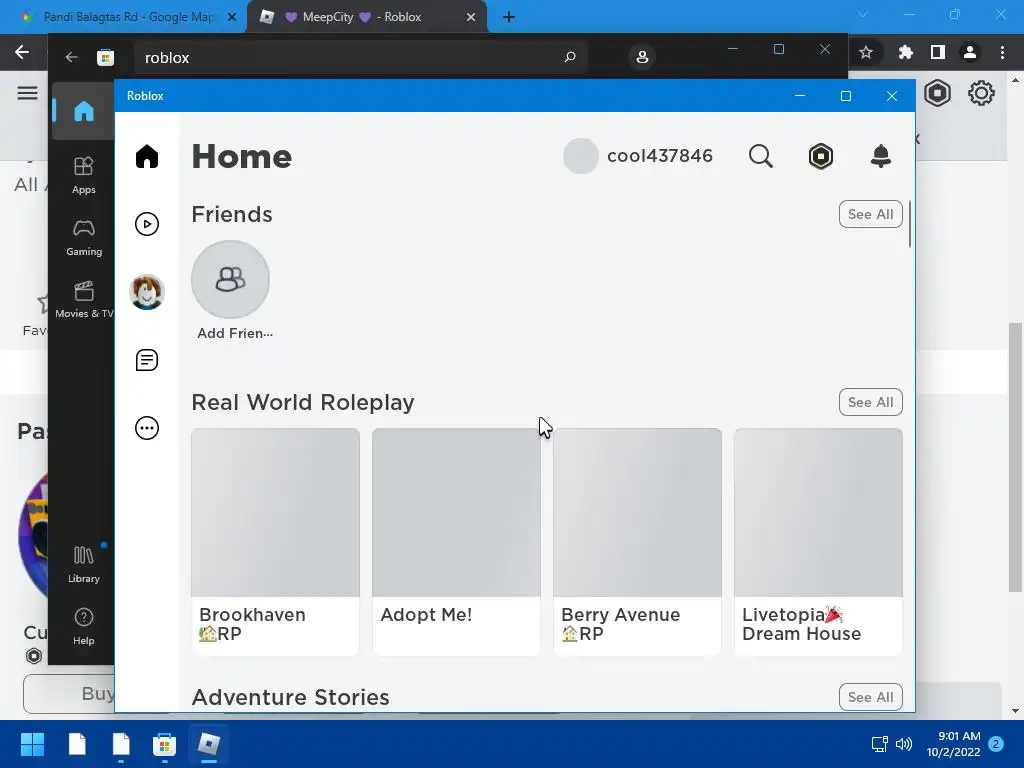This screenshot has width=1024, height=768.
Task: Click the Roblox app vertical scrollbar
Action: click(x=910, y=224)
